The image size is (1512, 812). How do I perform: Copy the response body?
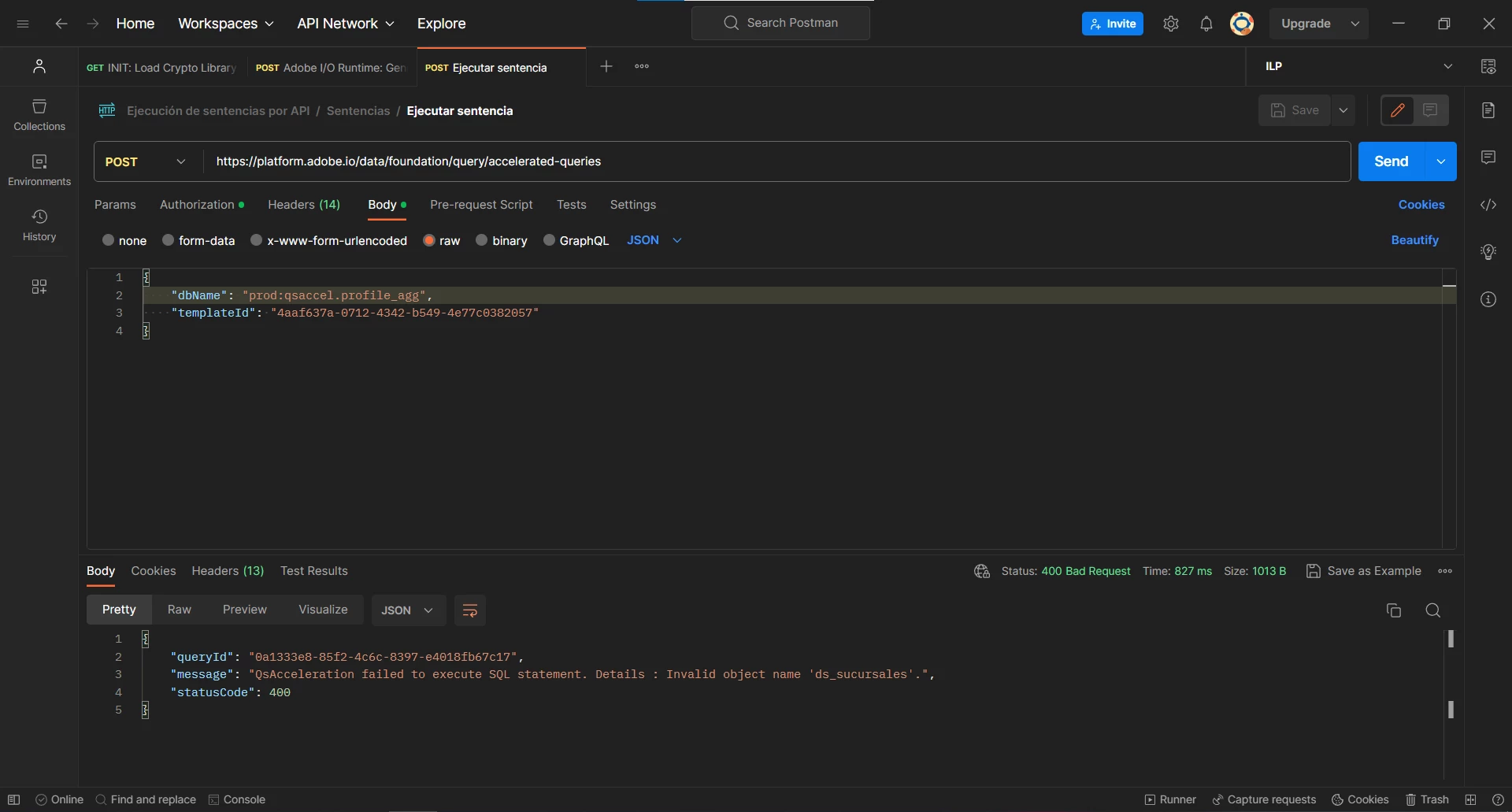click(1394, 610)
